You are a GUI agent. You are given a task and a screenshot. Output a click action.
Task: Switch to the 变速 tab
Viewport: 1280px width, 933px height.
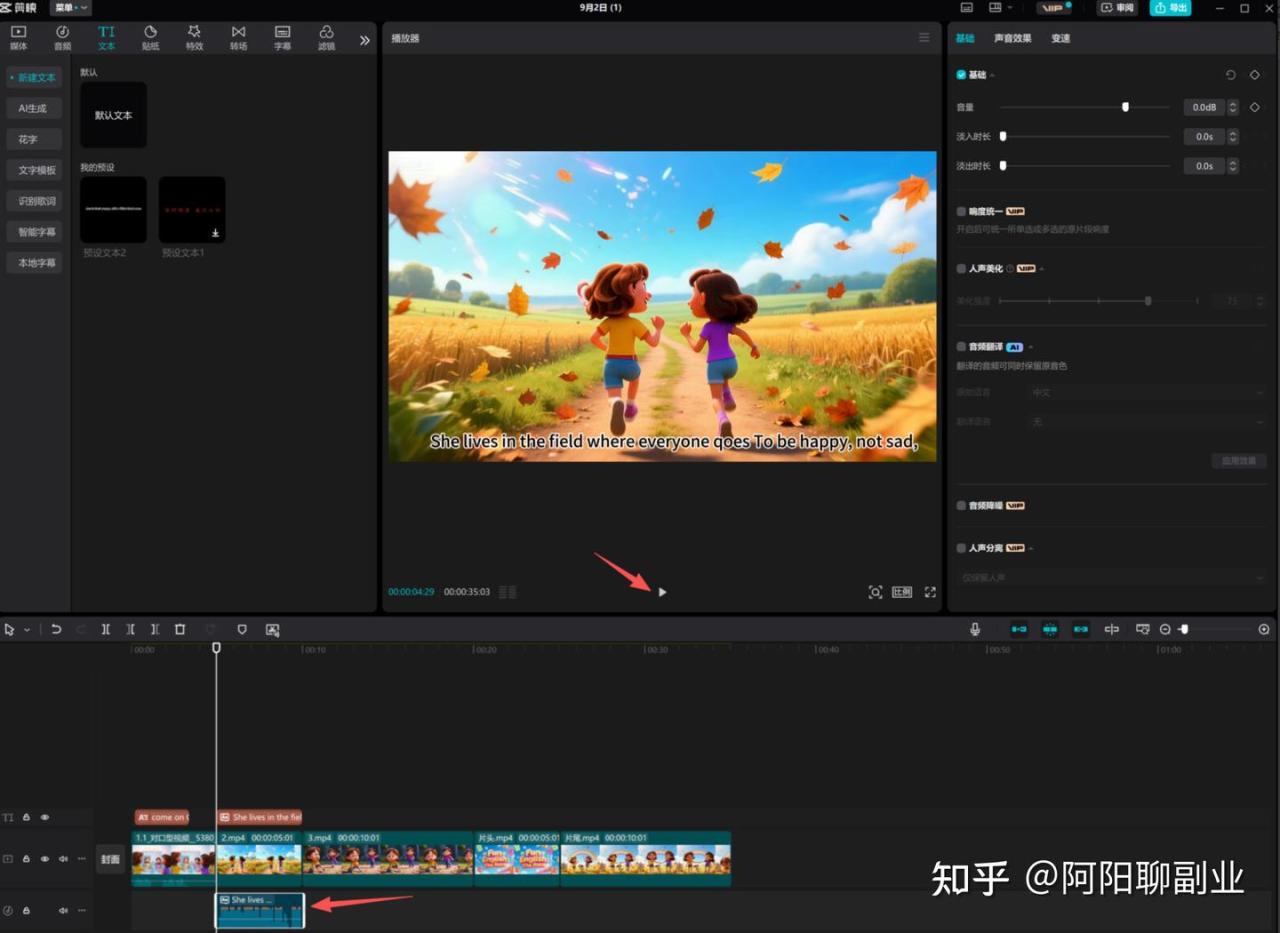point(1060,38)
